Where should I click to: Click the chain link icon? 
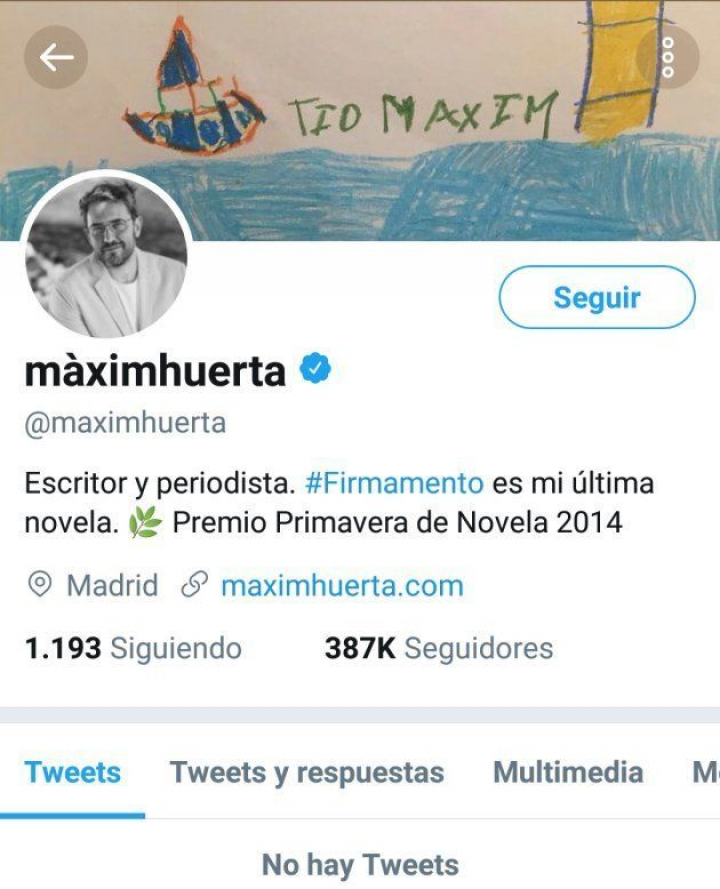point(194,585)
